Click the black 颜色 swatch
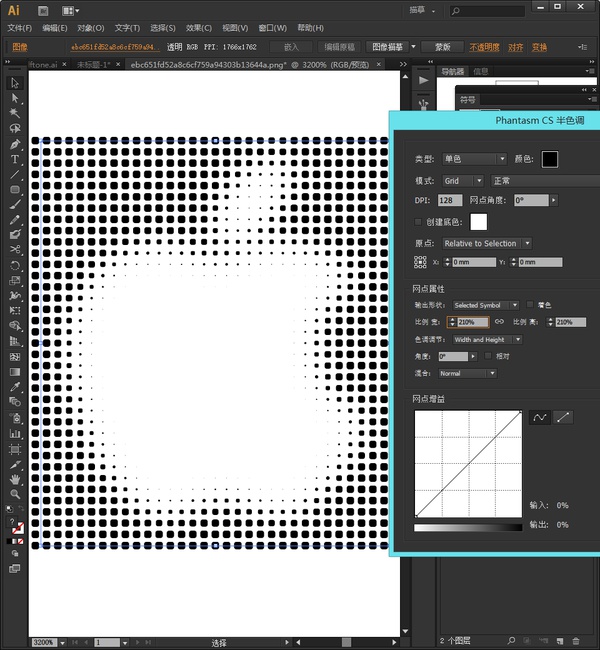This screenshot has width=600, height=650. click(x=549, y=159)
